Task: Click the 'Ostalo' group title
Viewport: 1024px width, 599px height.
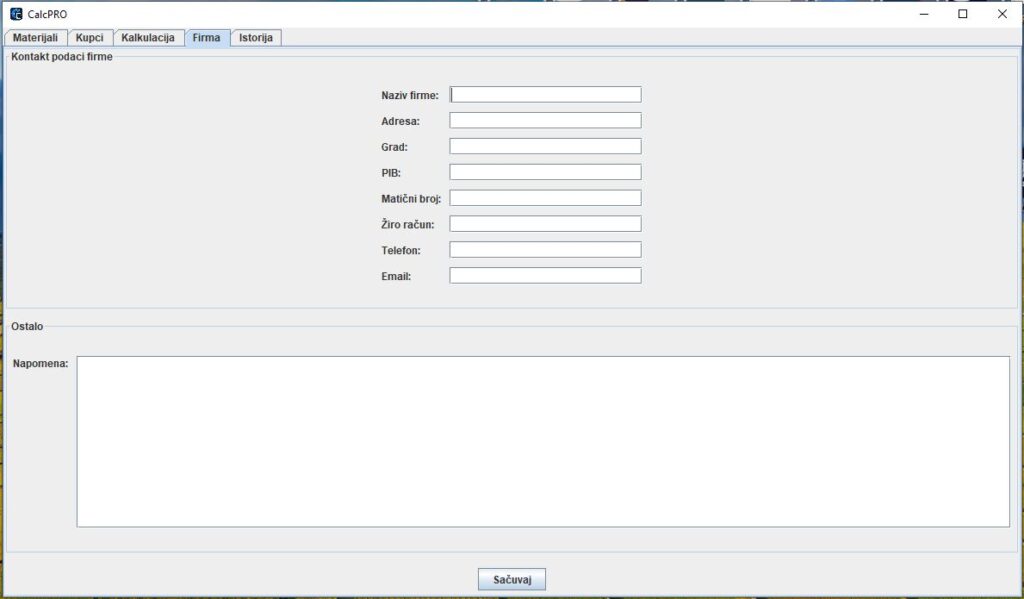Action: point(27,327)
